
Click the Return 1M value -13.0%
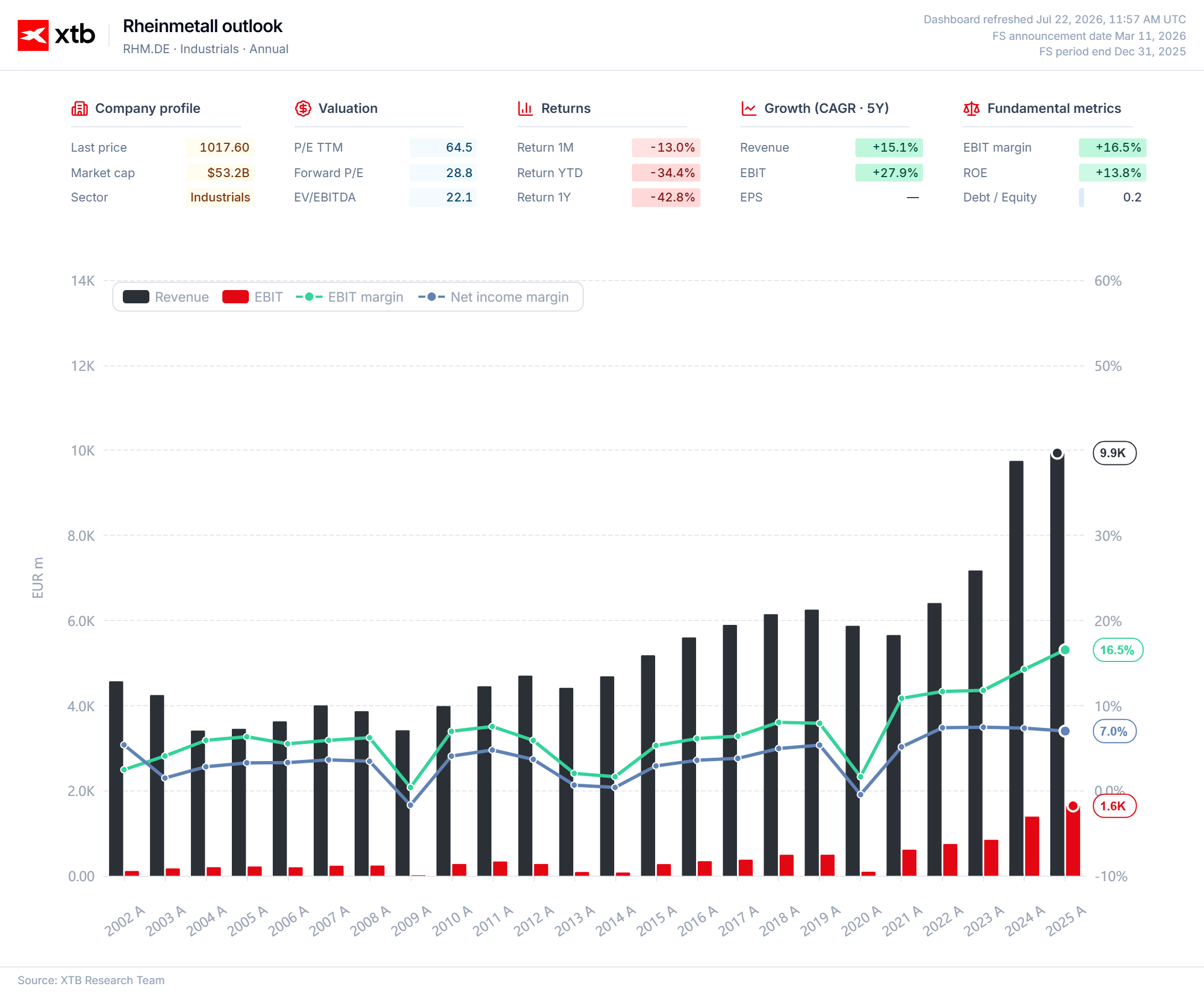[x=666, y=148]
